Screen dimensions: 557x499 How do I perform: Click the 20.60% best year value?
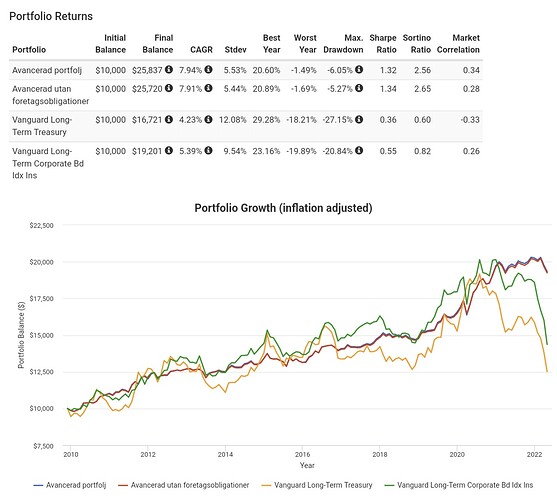[x=266, y=70]
